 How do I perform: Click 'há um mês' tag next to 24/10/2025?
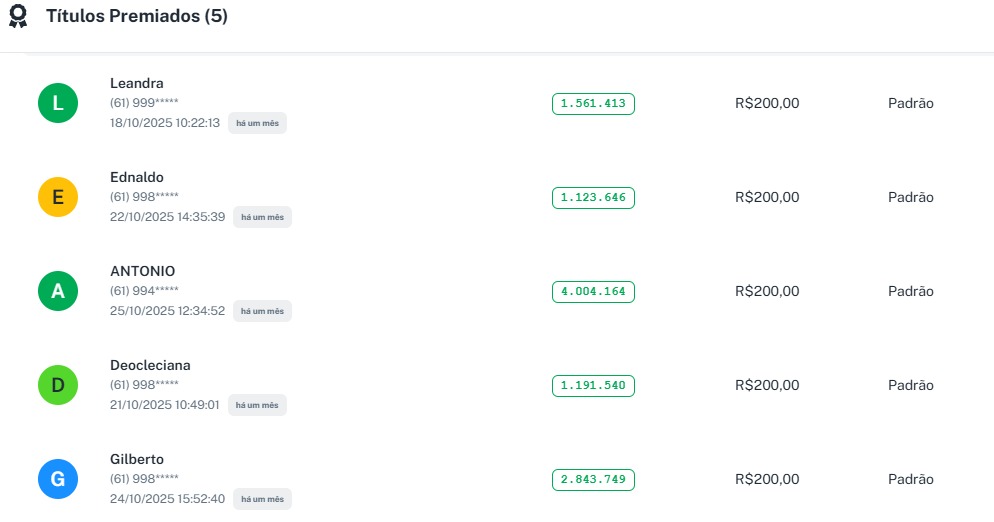click(262, 499)
